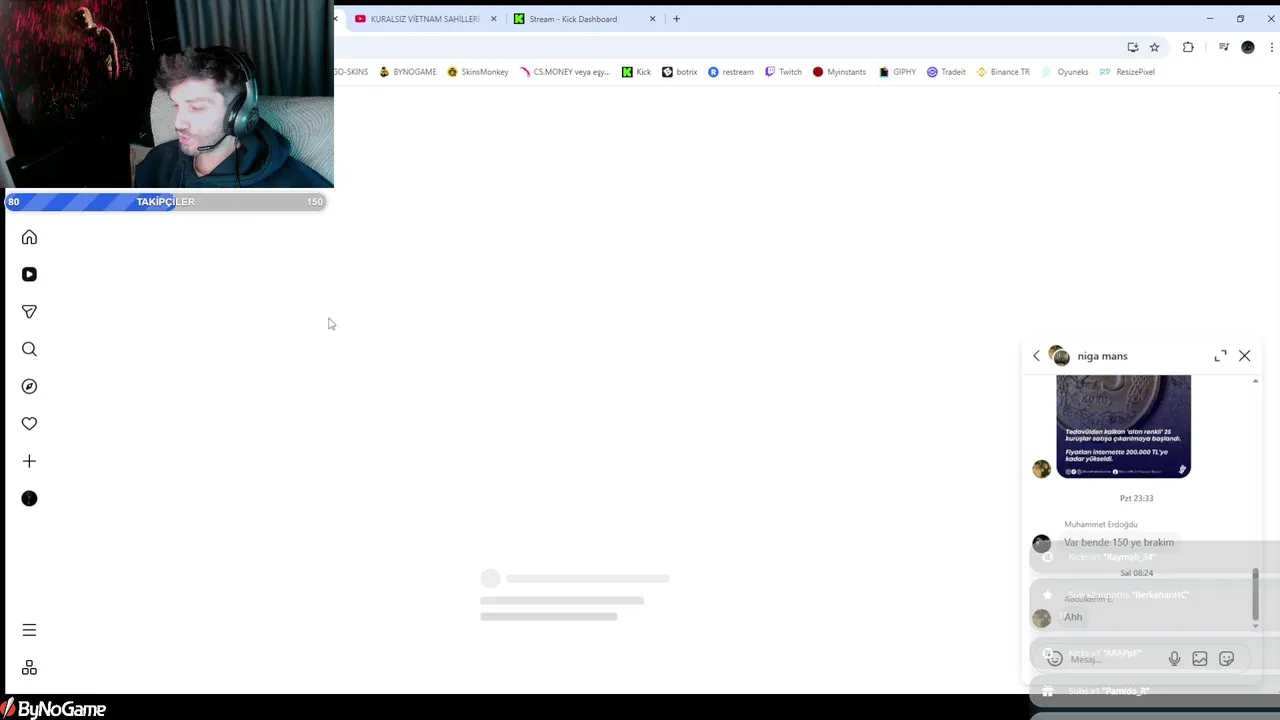Click the message "Var bende 150 ye brakim"
The width and height of the screenshot is (1280, 720).
(x=1119, y=542)
